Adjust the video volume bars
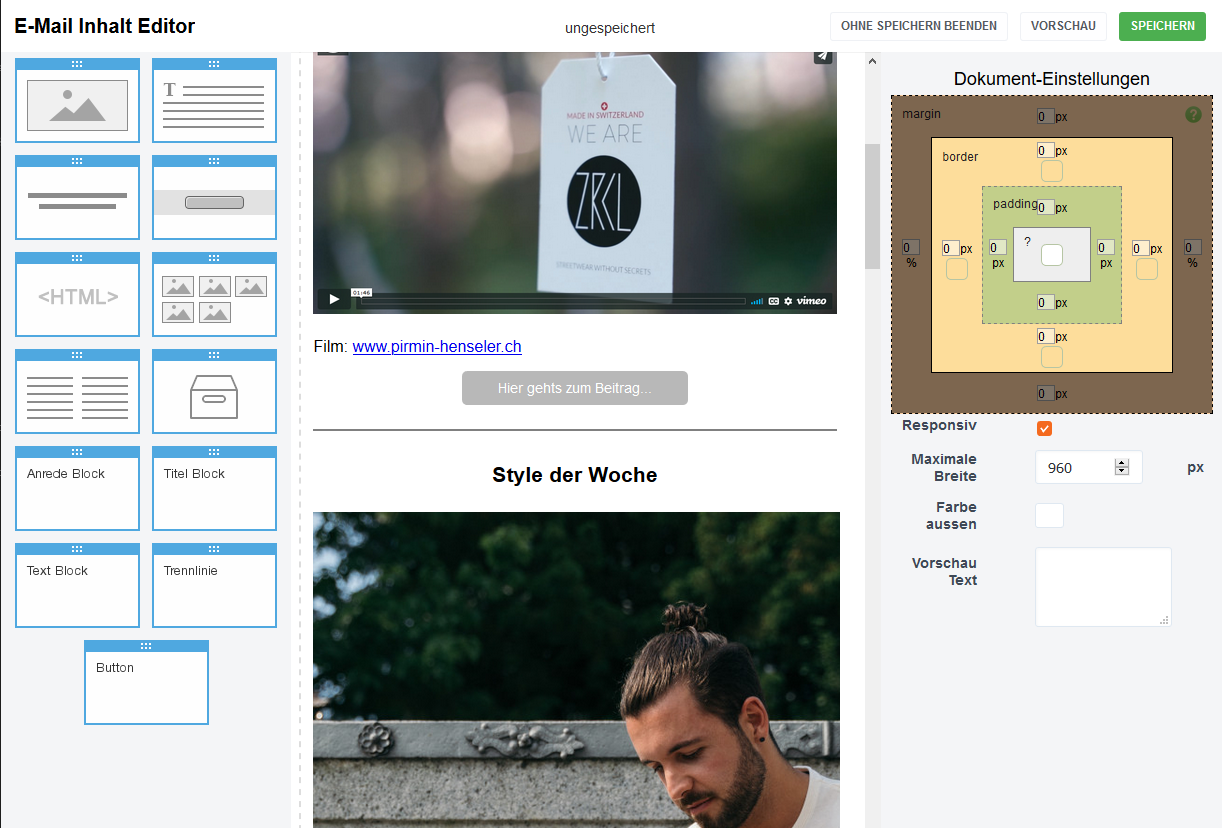Image resolution: width=1222 pixels, height=828 pixels. coord(757,301)
